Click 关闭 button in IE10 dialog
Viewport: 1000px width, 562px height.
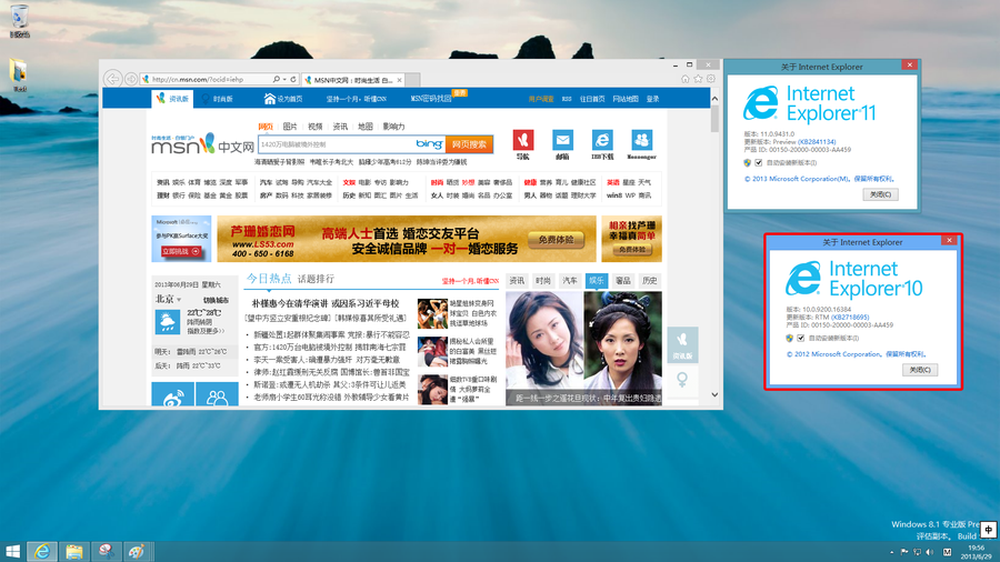[x=920, y=370]
